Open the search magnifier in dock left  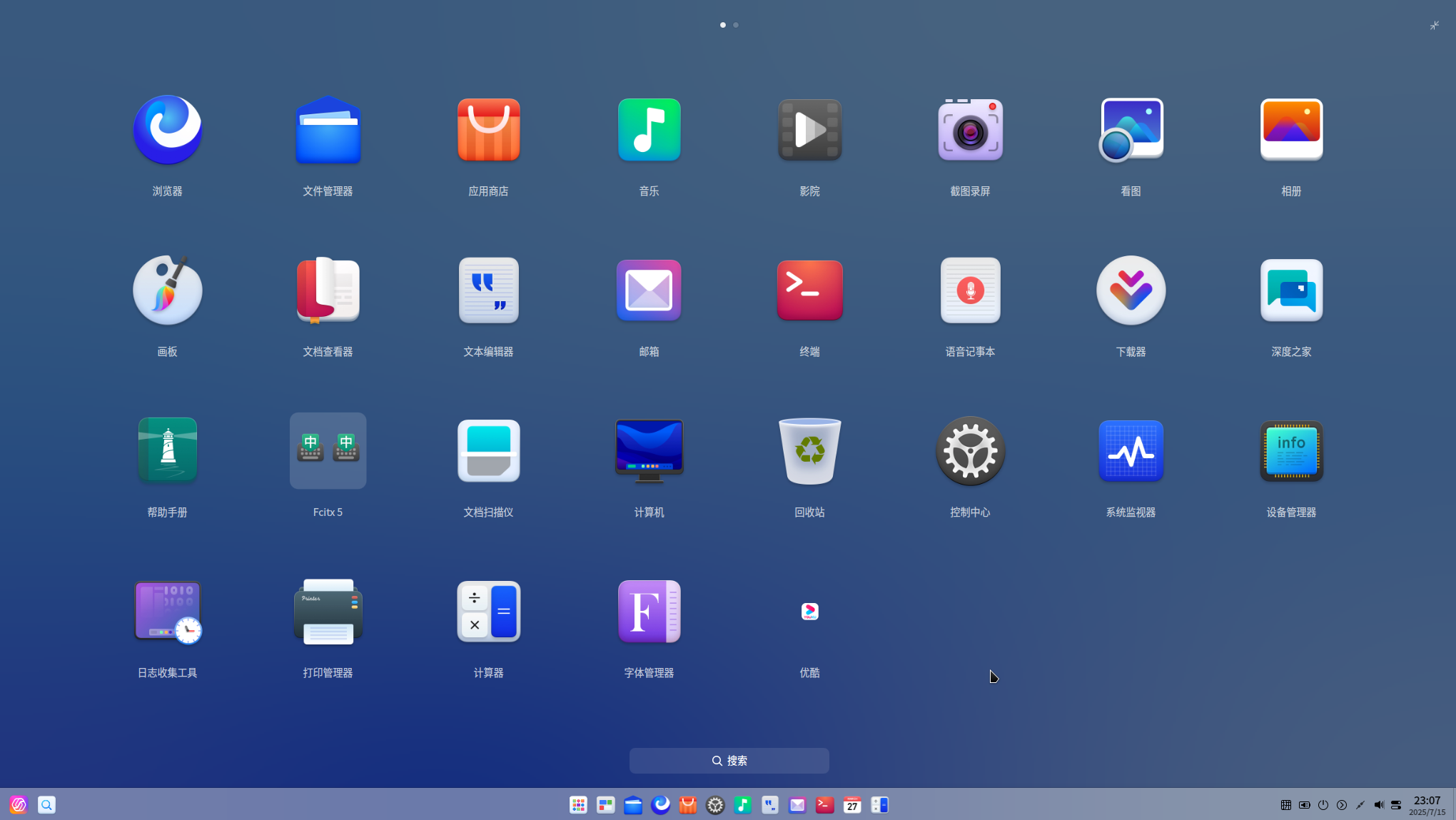[46, 805]
